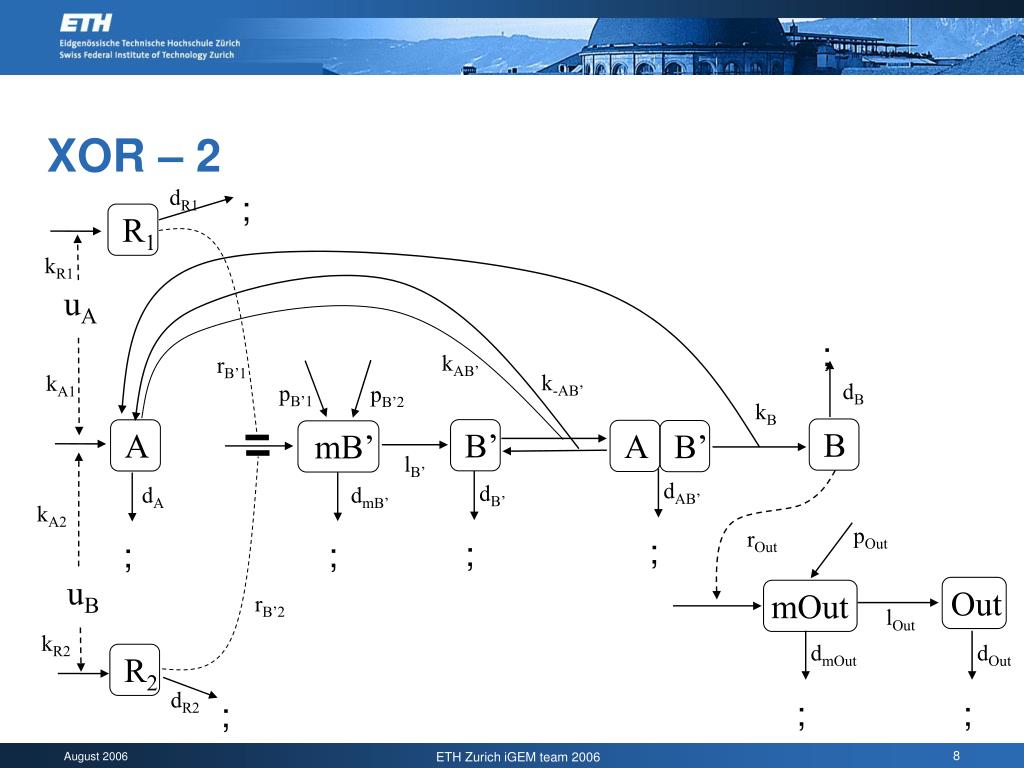
Task: Select the mB' node box
Action: tap(338, 446)
